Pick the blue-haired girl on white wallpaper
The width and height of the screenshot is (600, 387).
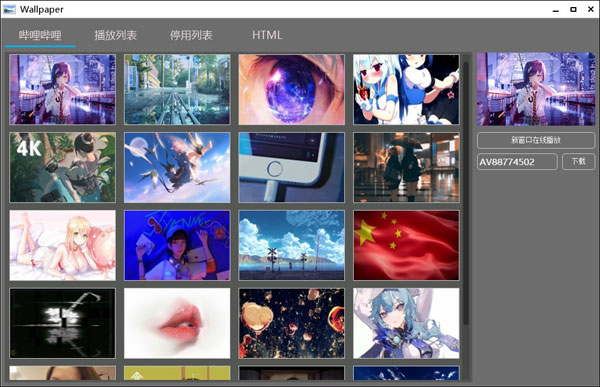click(406, 323)
